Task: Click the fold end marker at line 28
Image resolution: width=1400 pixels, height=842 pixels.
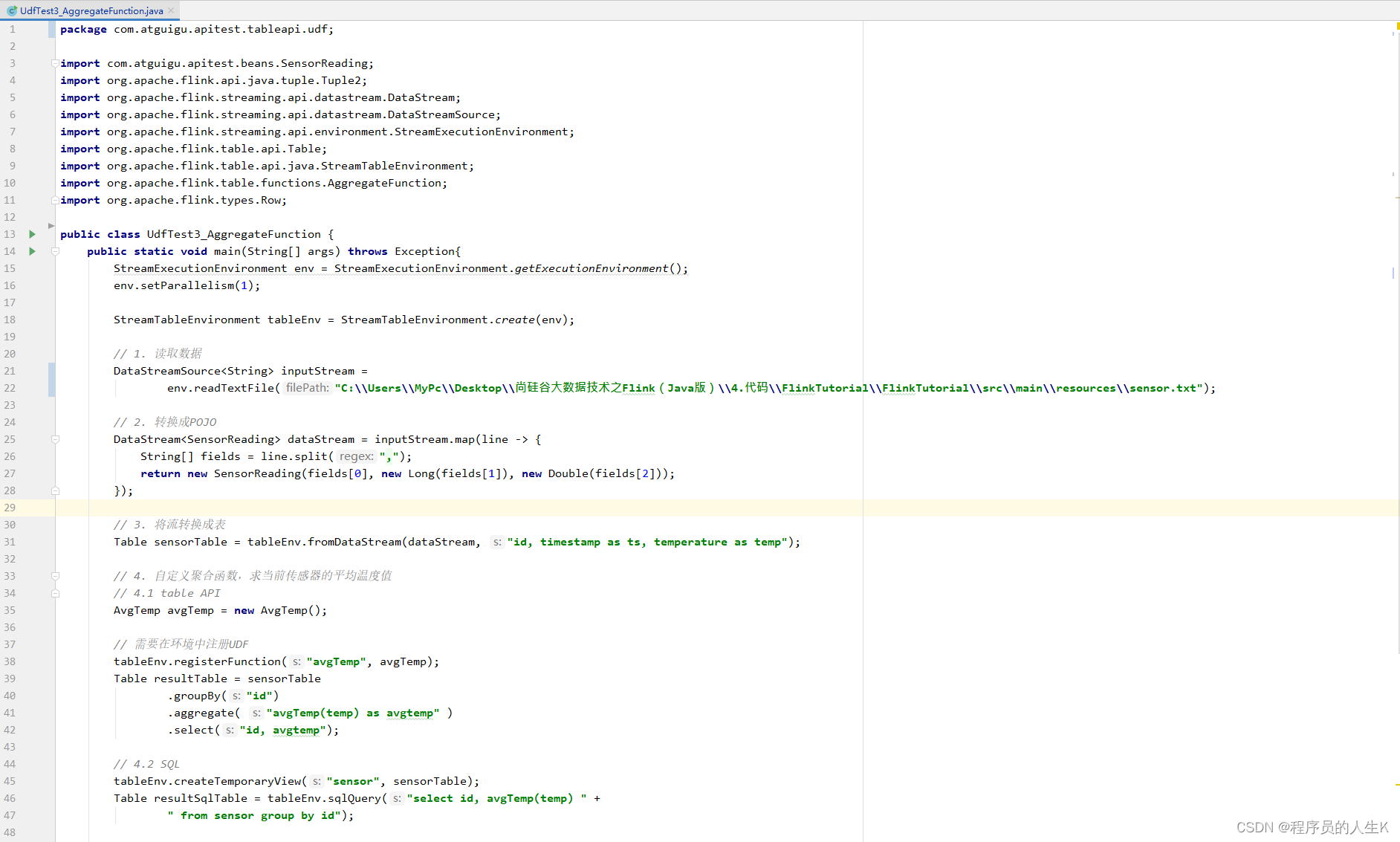Action: [55, 490]
